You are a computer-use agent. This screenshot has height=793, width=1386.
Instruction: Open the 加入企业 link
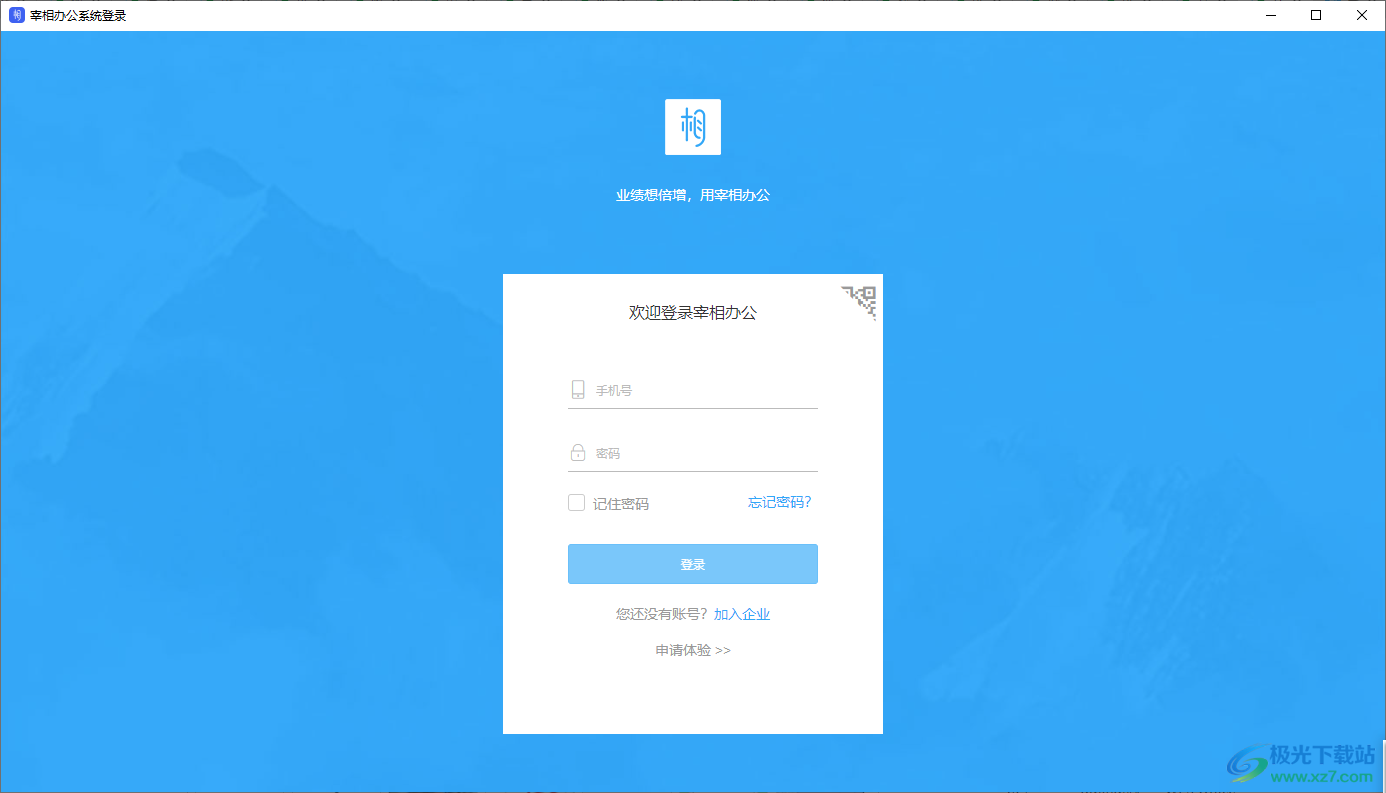[x=742, y=614]
